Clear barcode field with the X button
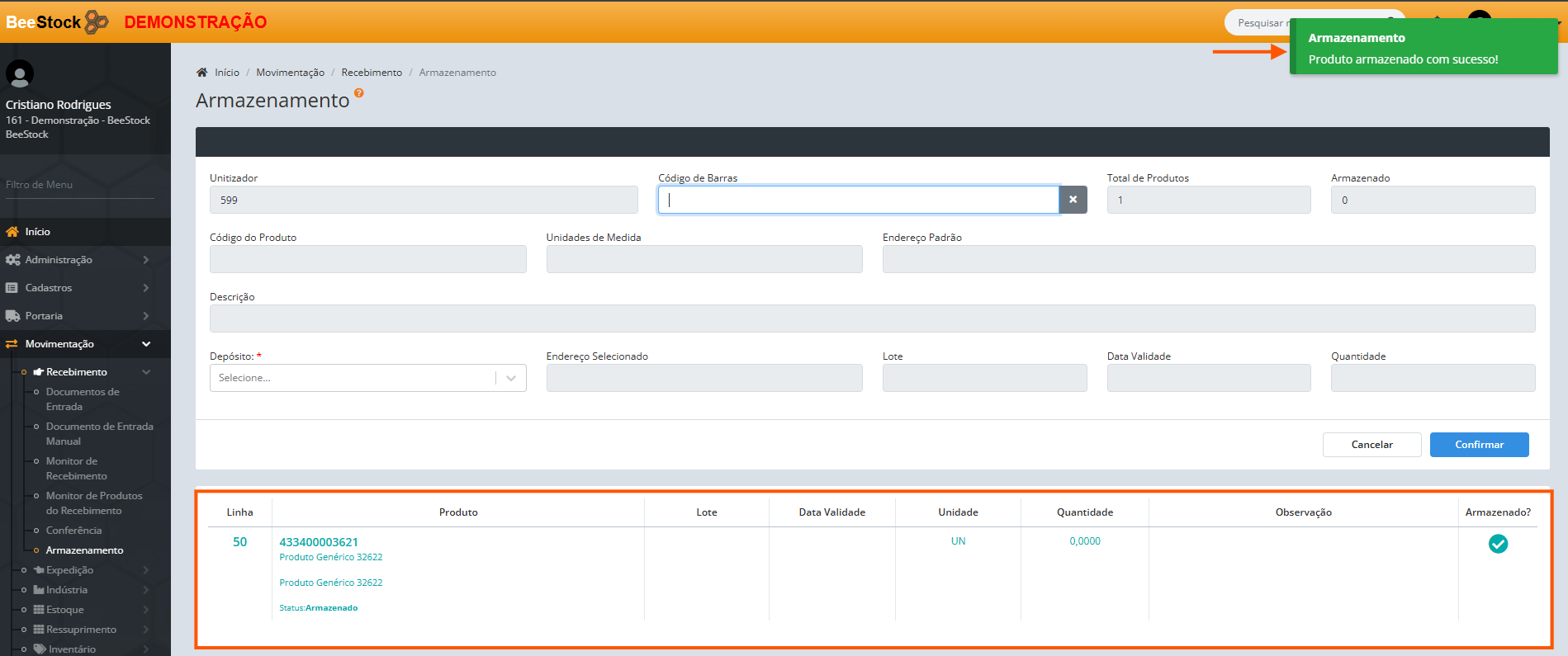Screen dimensions: 1568x656 pos(1073,200)
